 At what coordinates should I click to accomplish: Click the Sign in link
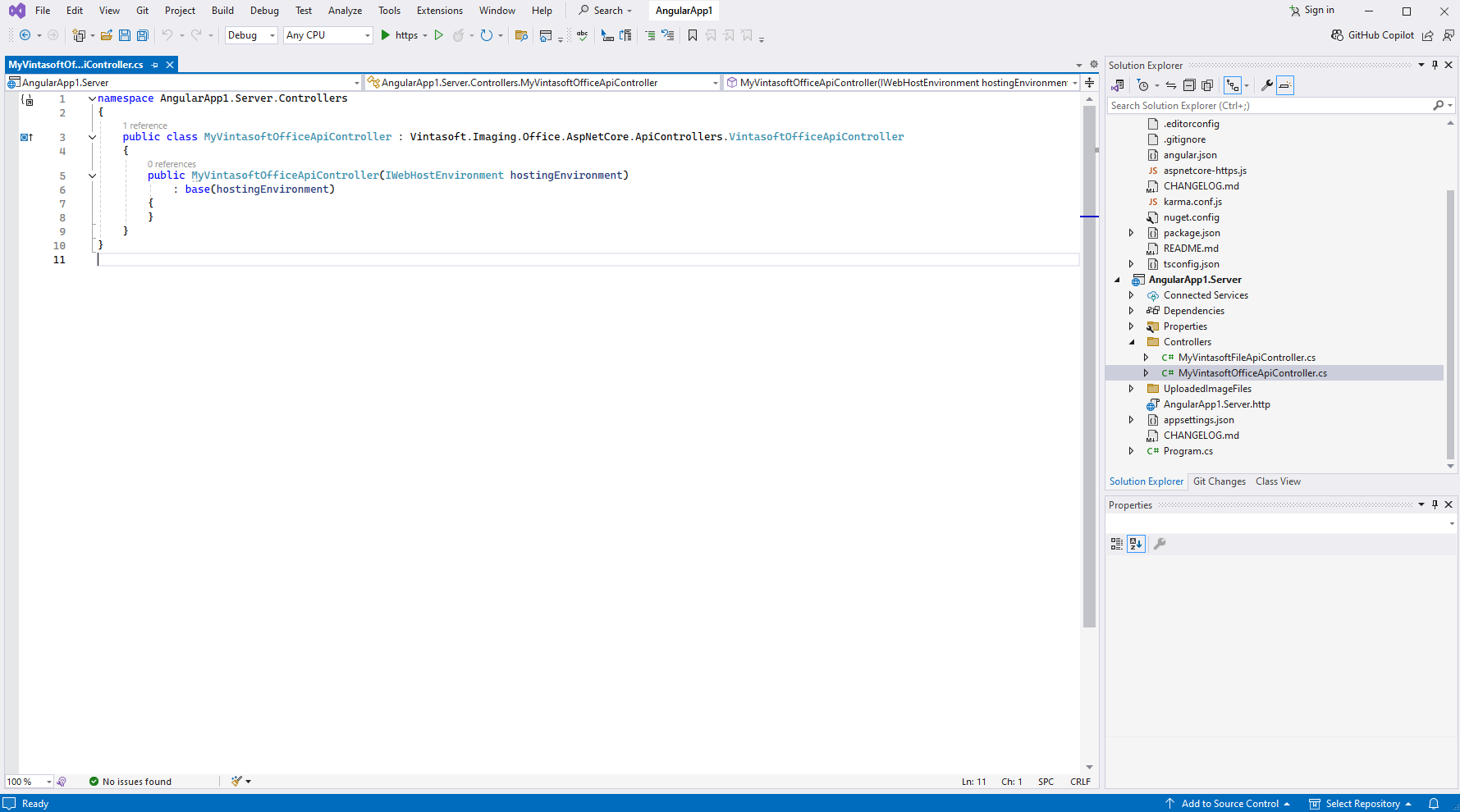tap(1319, 11)
